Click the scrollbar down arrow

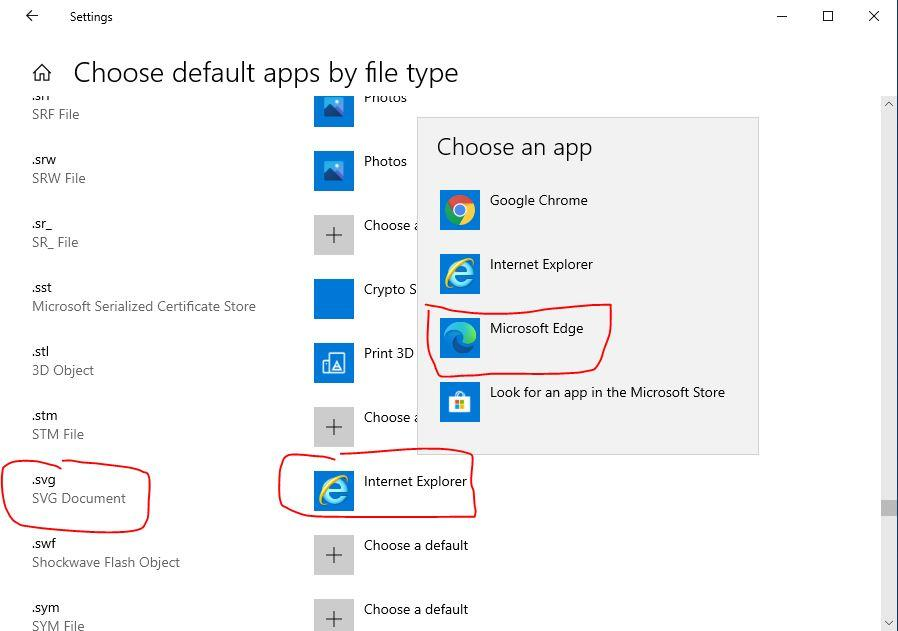888,623
